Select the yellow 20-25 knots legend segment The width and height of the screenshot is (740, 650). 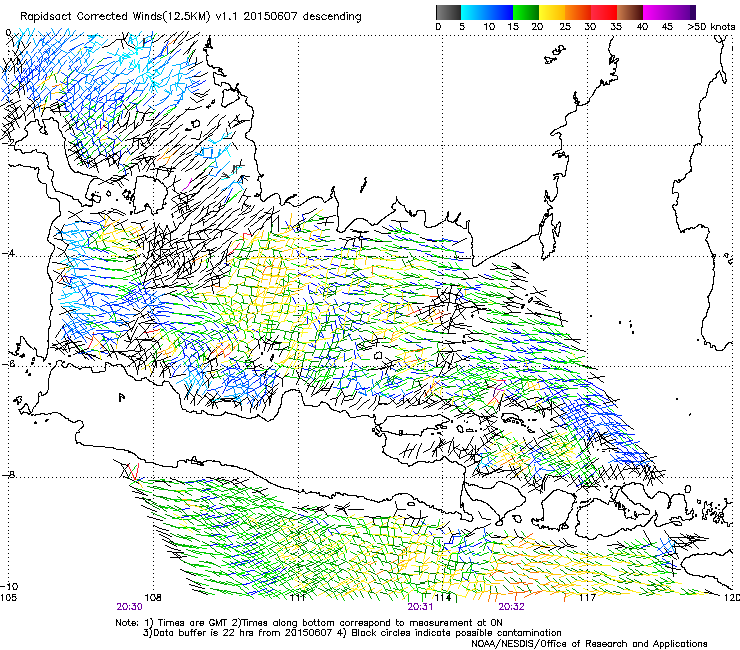coord(552,12)
